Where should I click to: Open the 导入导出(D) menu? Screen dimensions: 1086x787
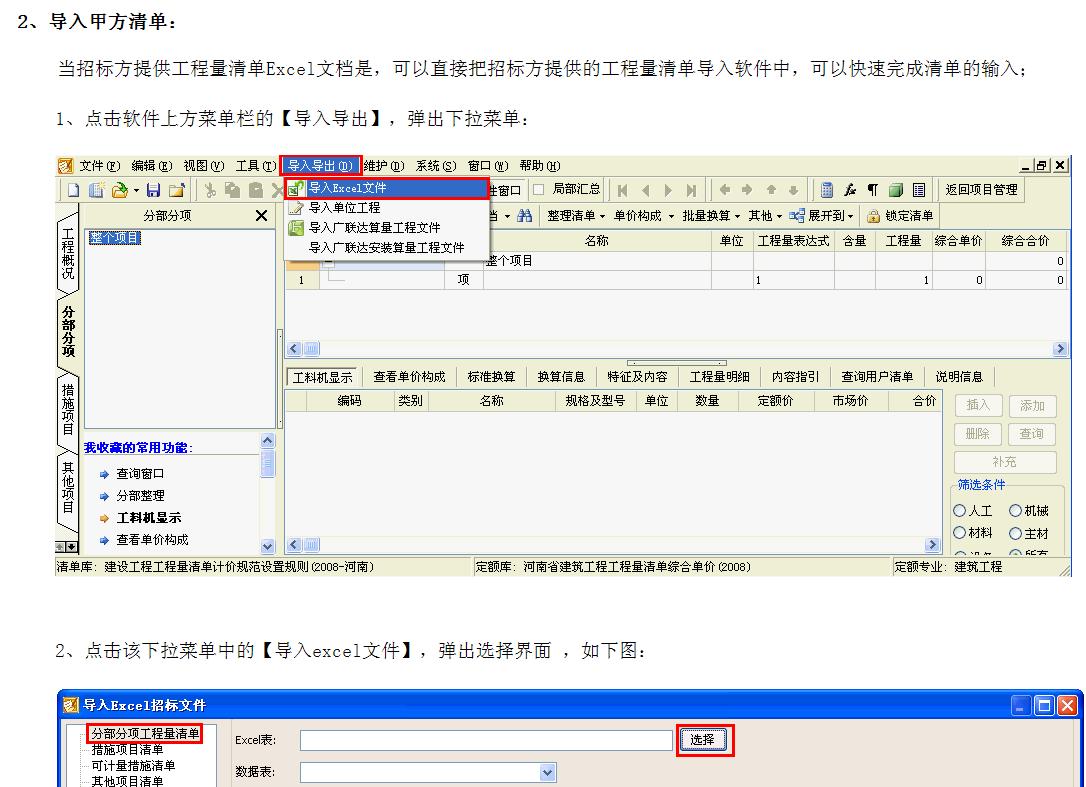[x=321, y=166]
